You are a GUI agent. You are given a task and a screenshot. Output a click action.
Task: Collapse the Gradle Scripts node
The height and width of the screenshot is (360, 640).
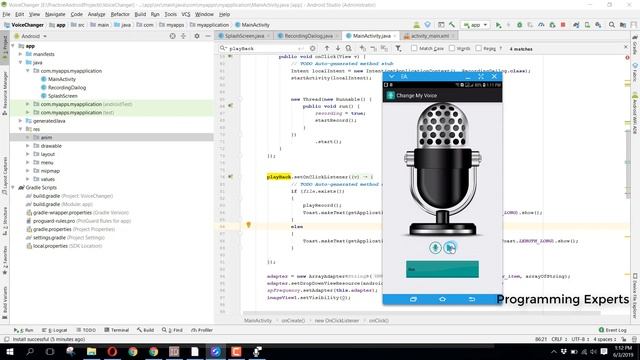[13, 187]
